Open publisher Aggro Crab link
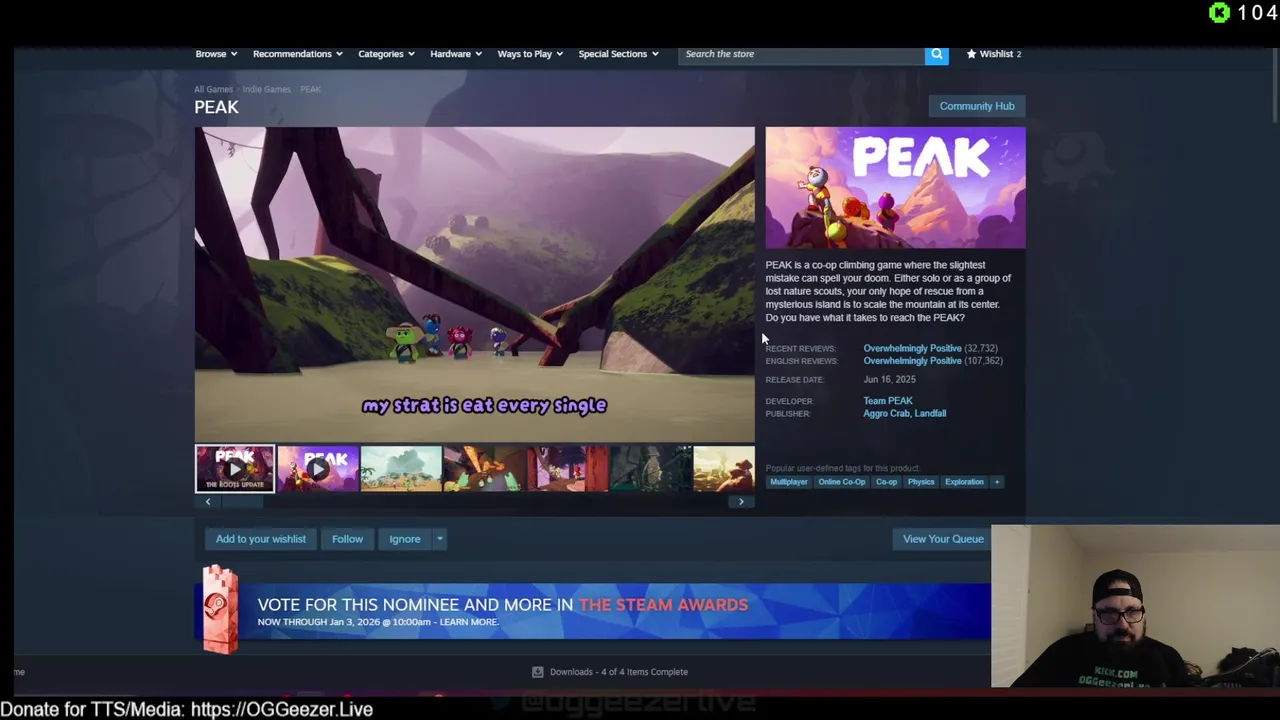The image size is (1280, 720). [x=886, y=413]
